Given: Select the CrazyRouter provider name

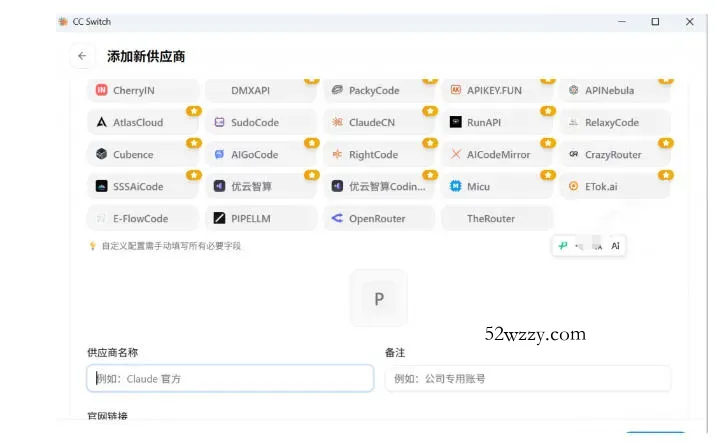Looking at the screenshot, I should point(613,155).
